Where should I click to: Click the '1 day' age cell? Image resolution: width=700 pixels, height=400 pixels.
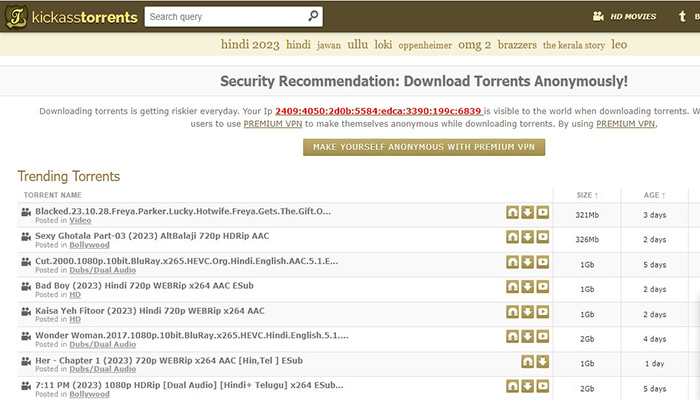(654, 364)
